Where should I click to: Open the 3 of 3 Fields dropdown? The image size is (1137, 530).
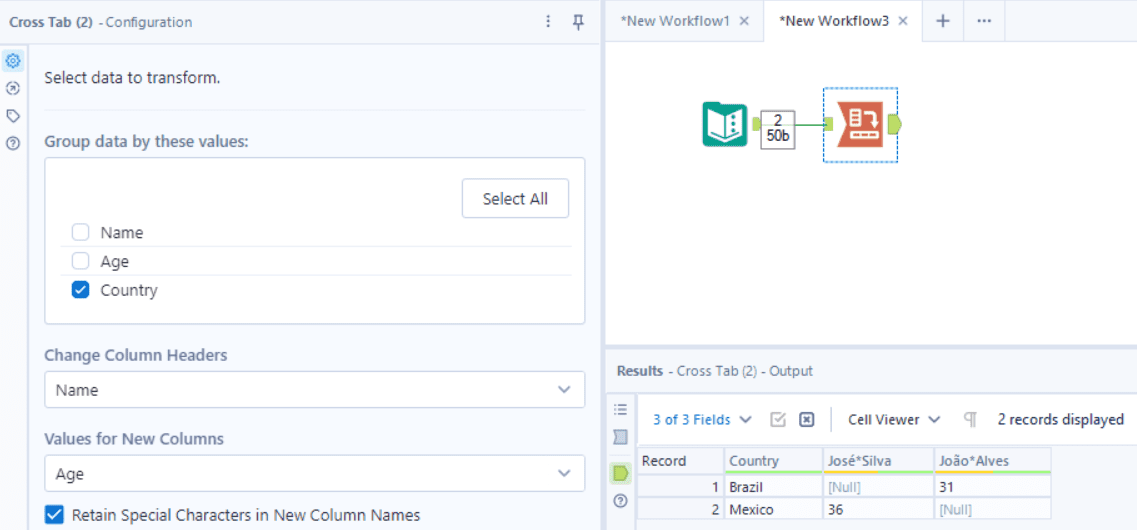(702, 420)
